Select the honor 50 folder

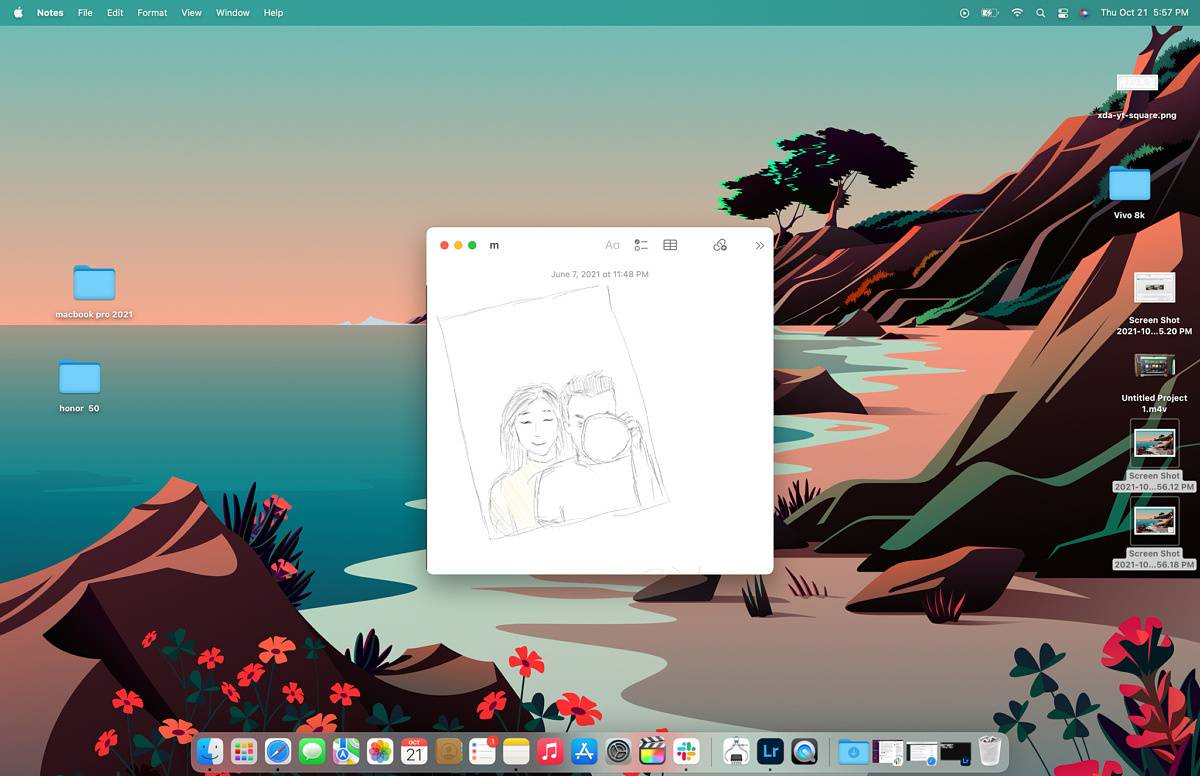click(79, 386)
